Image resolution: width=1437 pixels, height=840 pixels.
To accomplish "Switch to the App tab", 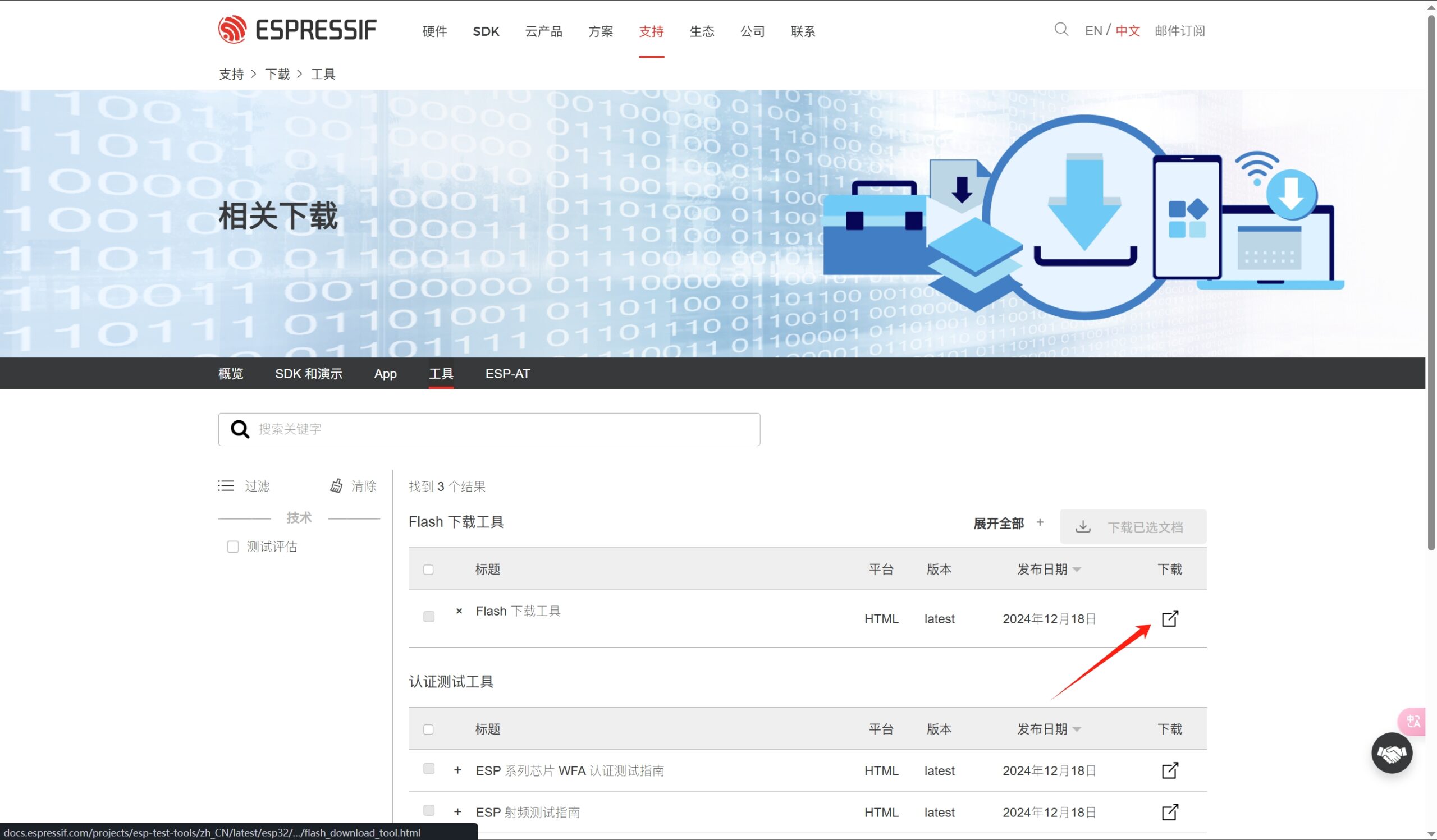I will 386,374.
